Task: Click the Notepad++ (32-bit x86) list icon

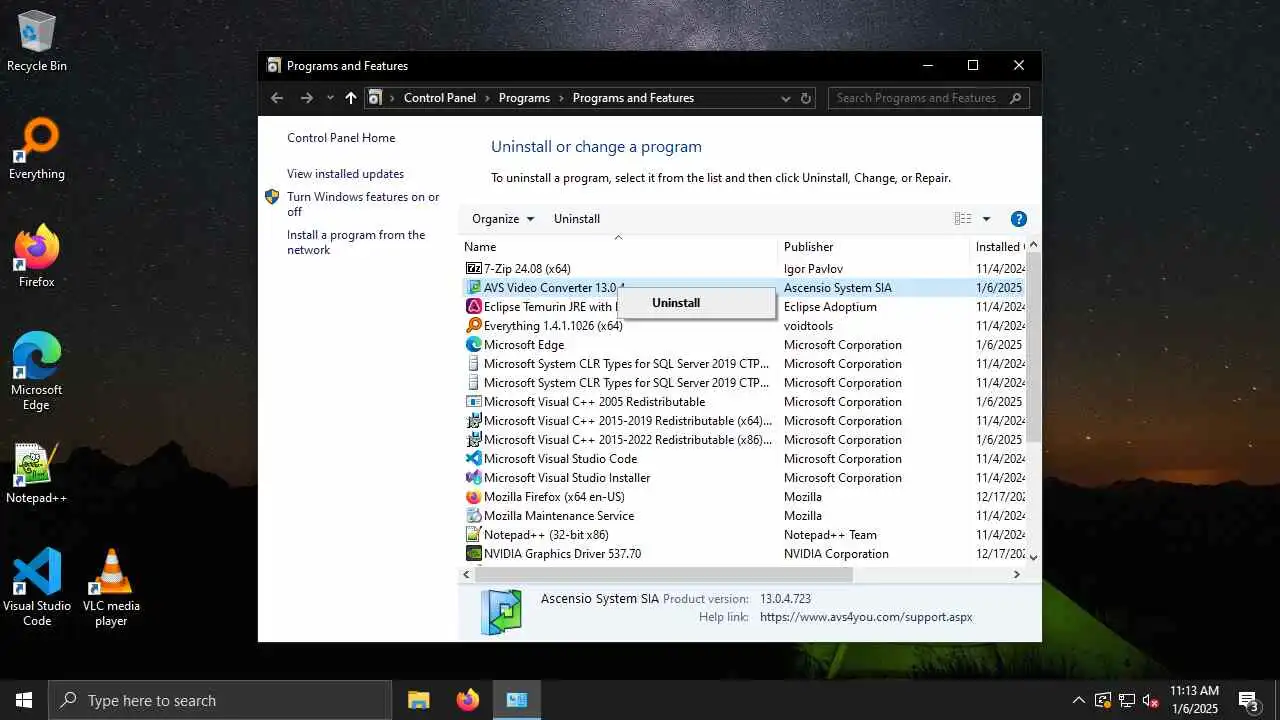Action: point(474,534)
